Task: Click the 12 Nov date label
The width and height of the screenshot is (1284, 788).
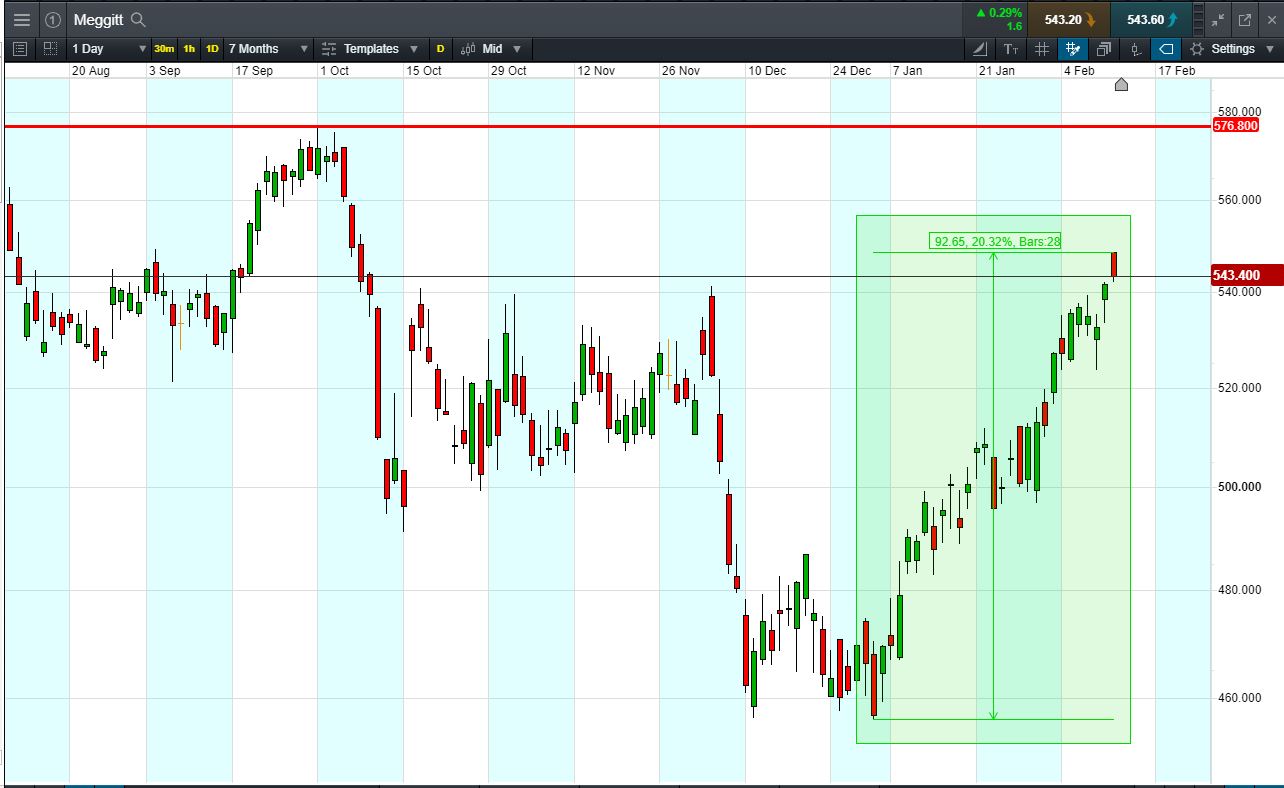Action: click(x=596, y=71)
